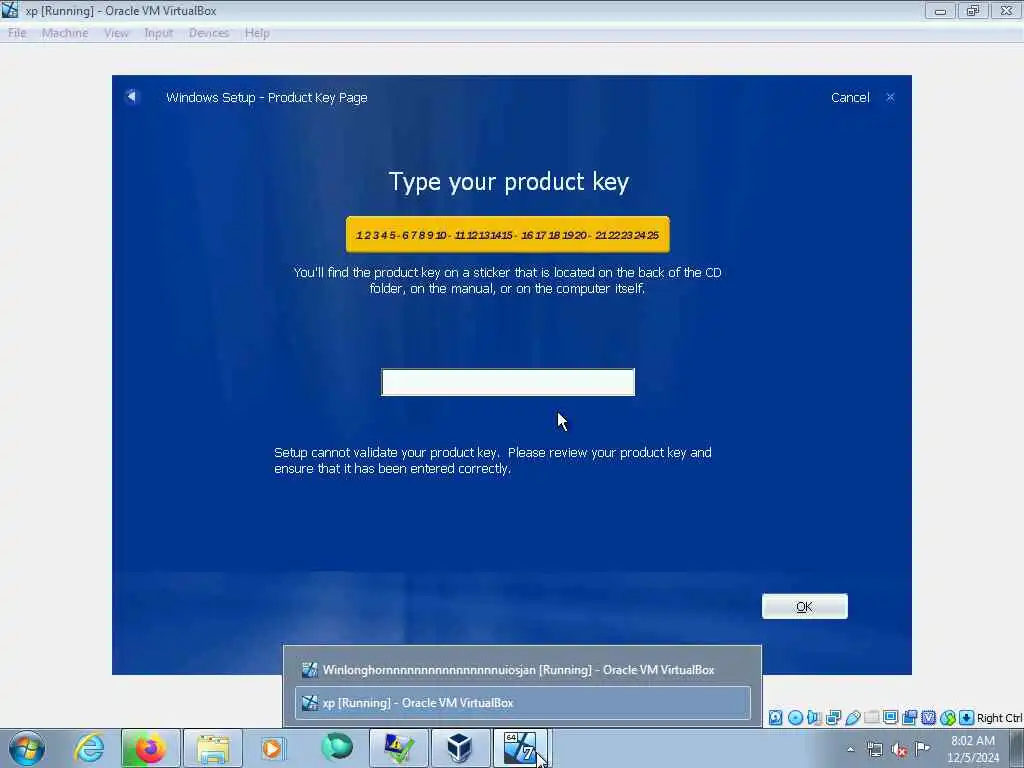The width and height of the screenshot is (1024, 768).
Task: Launch Internet Explorer from taskbar
Action: (89, 748)
